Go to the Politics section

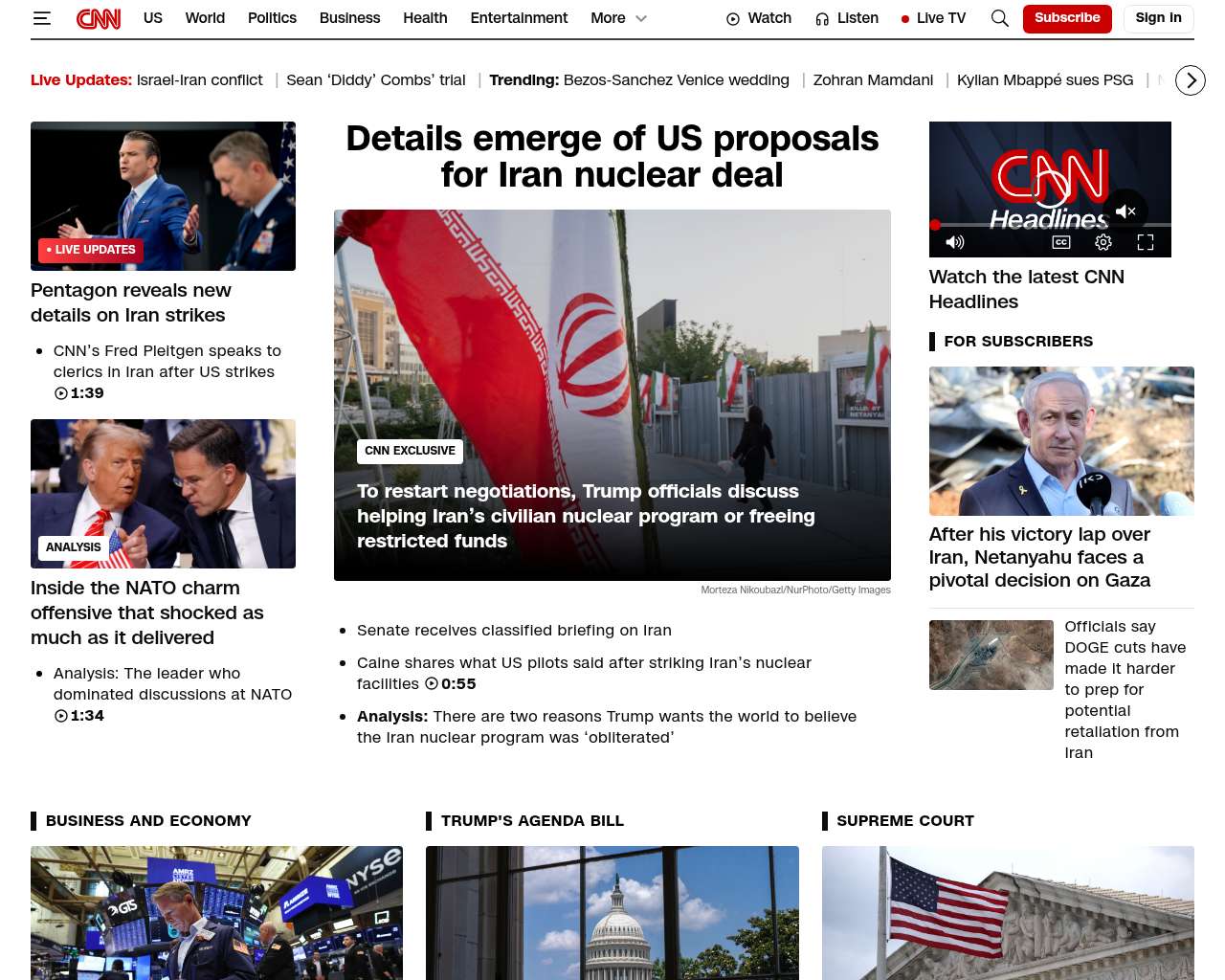tap(272, 18)
